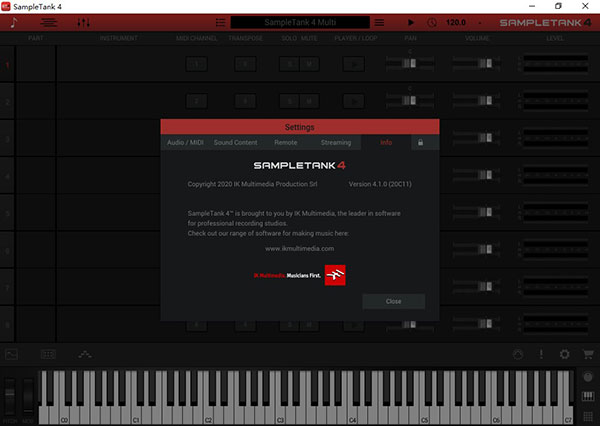This screenshot has height=426, width=600.
Task: Maximize the SampleTank 4 window
Action: (558, 6)
